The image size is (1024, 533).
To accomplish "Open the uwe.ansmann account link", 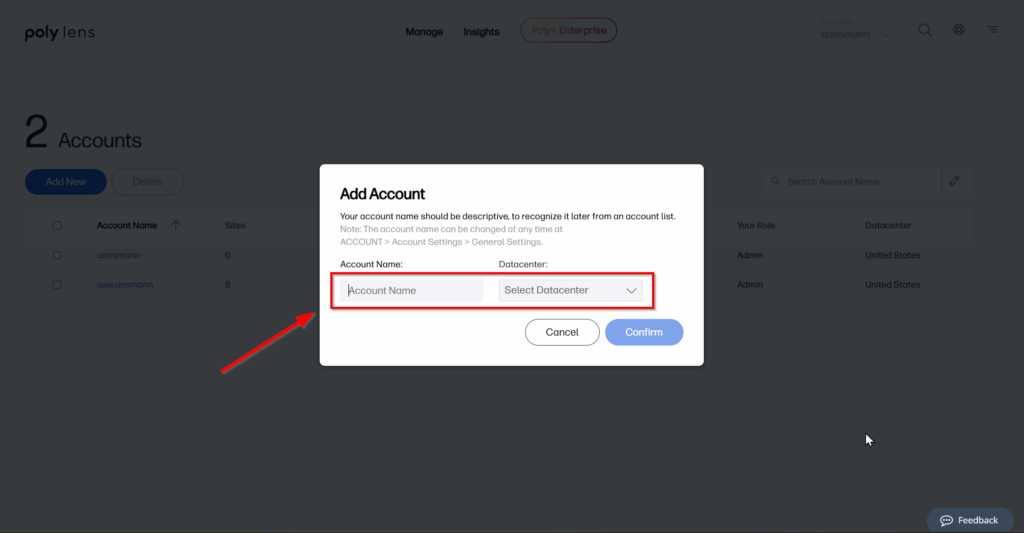I will pos(123,285).
